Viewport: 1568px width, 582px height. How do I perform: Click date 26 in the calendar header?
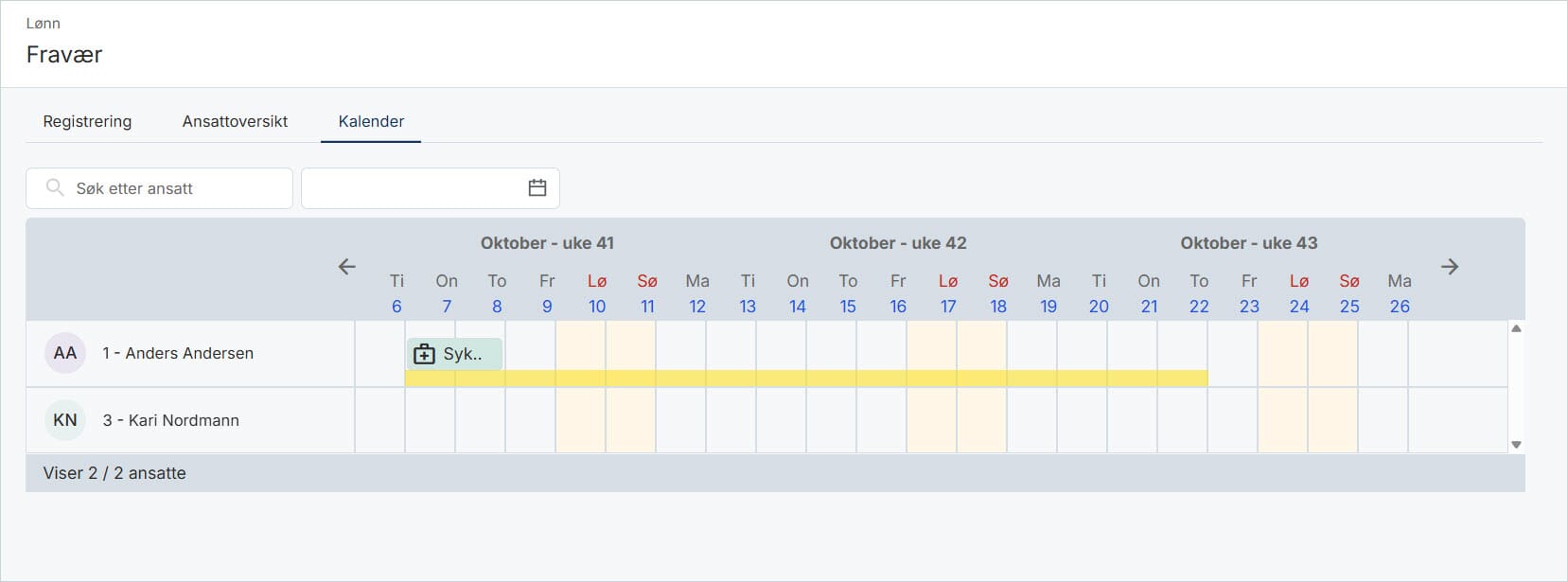[x=1400, y=307]
